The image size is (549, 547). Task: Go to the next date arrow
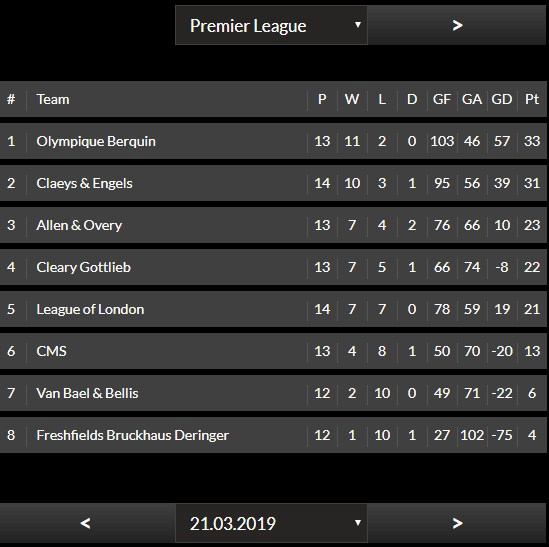[x=457, y=523]
